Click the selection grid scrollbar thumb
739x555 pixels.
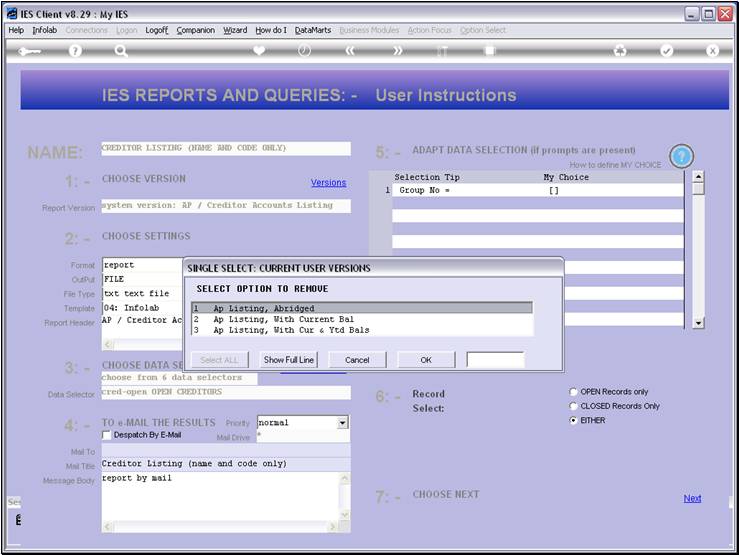pos(698,189)
